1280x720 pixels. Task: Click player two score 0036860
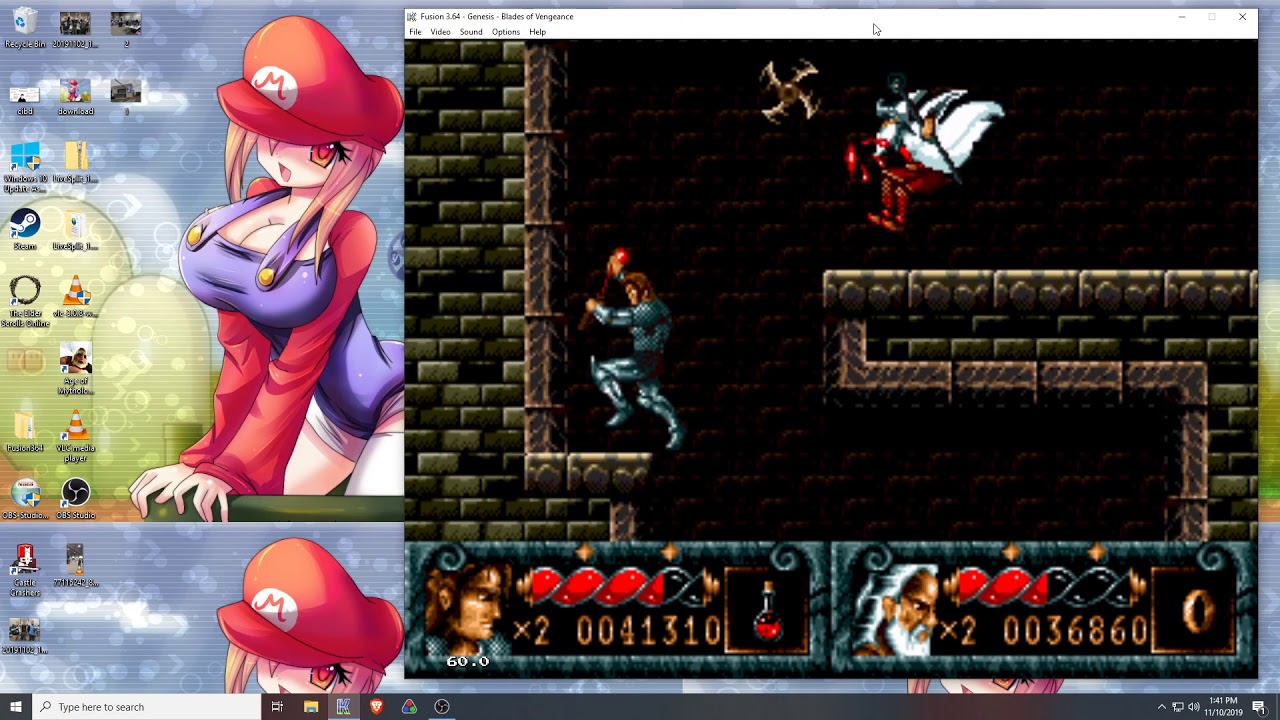pos(1075,631)
